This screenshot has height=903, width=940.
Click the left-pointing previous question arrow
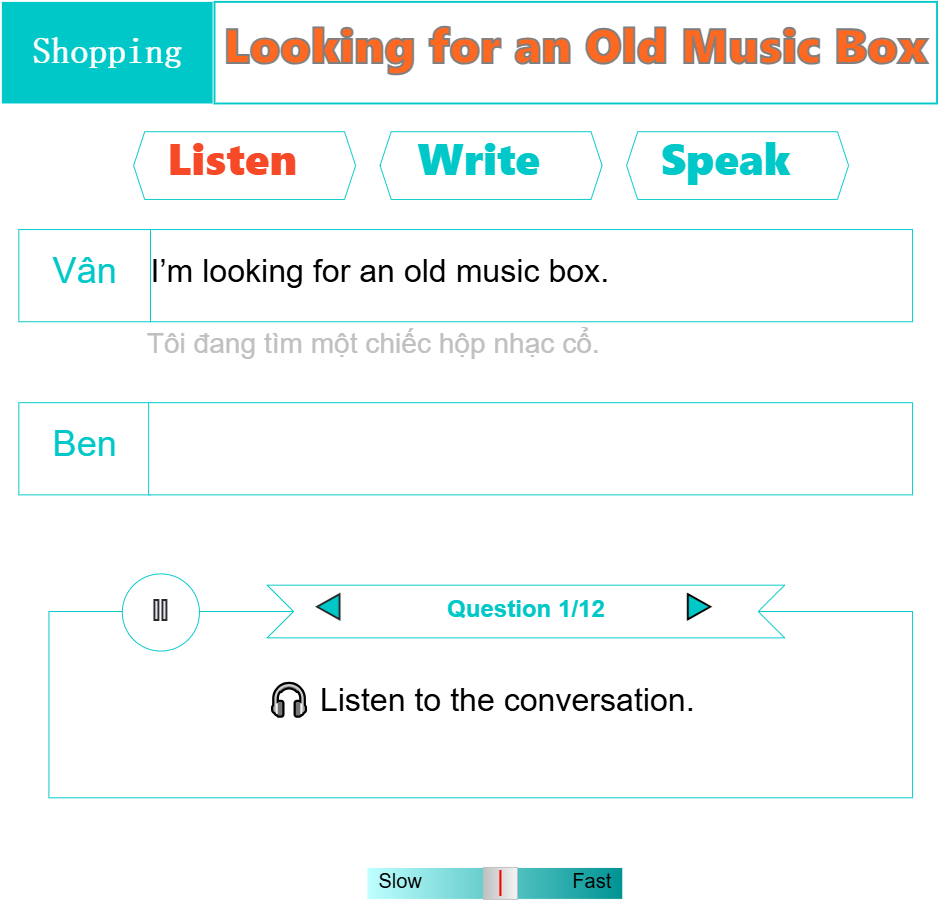[x=330, y=606]
